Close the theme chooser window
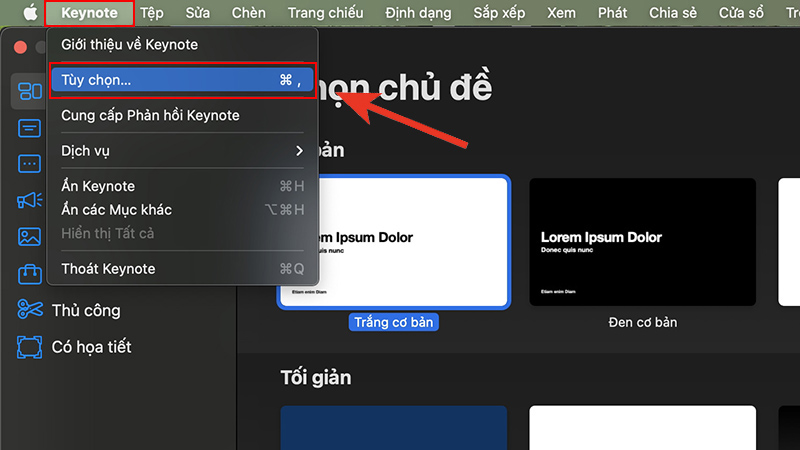This screenshot has width=800, height=450. (x=20, y=47)
